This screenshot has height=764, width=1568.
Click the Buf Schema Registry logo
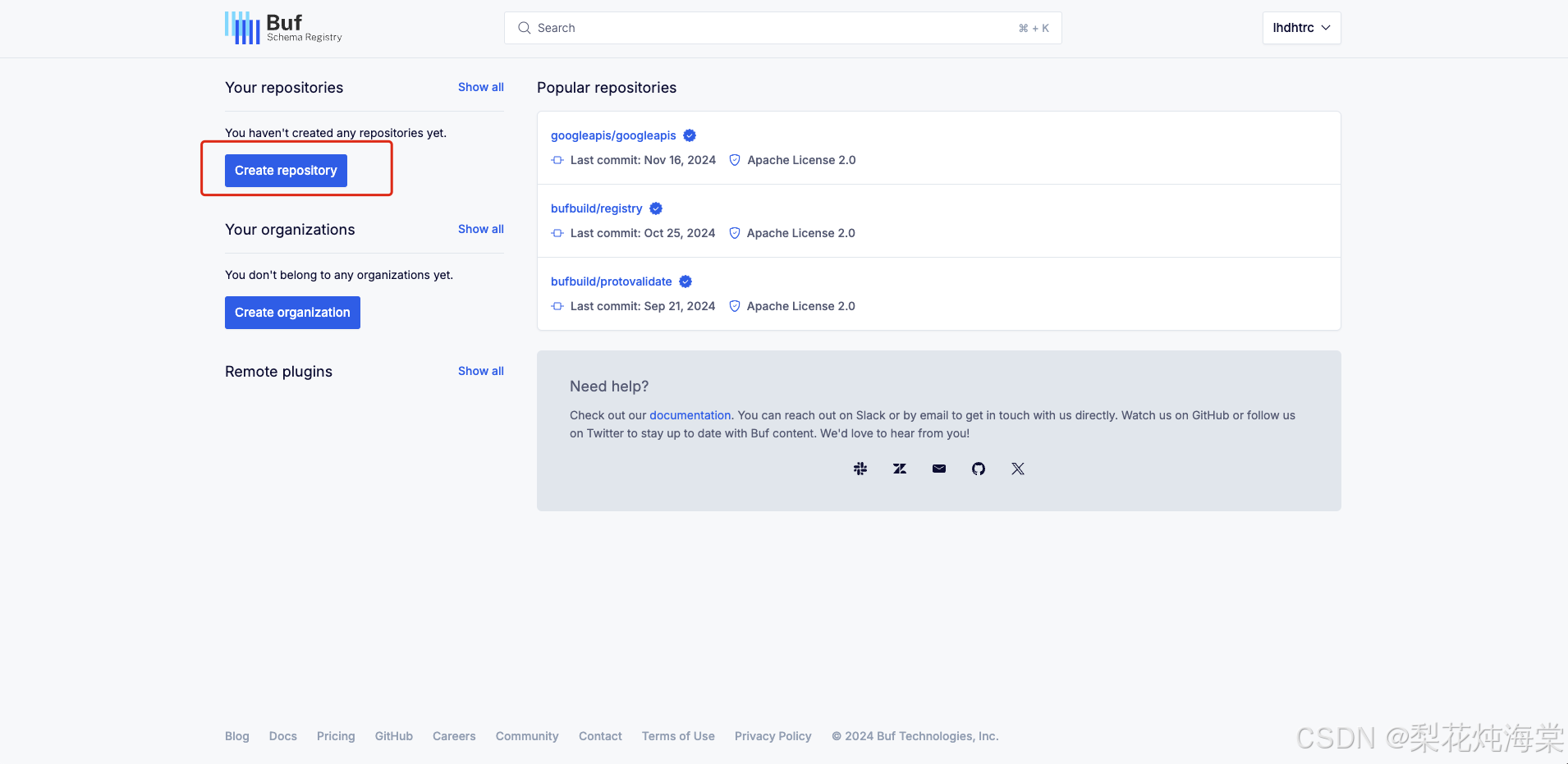click(283, 28)
